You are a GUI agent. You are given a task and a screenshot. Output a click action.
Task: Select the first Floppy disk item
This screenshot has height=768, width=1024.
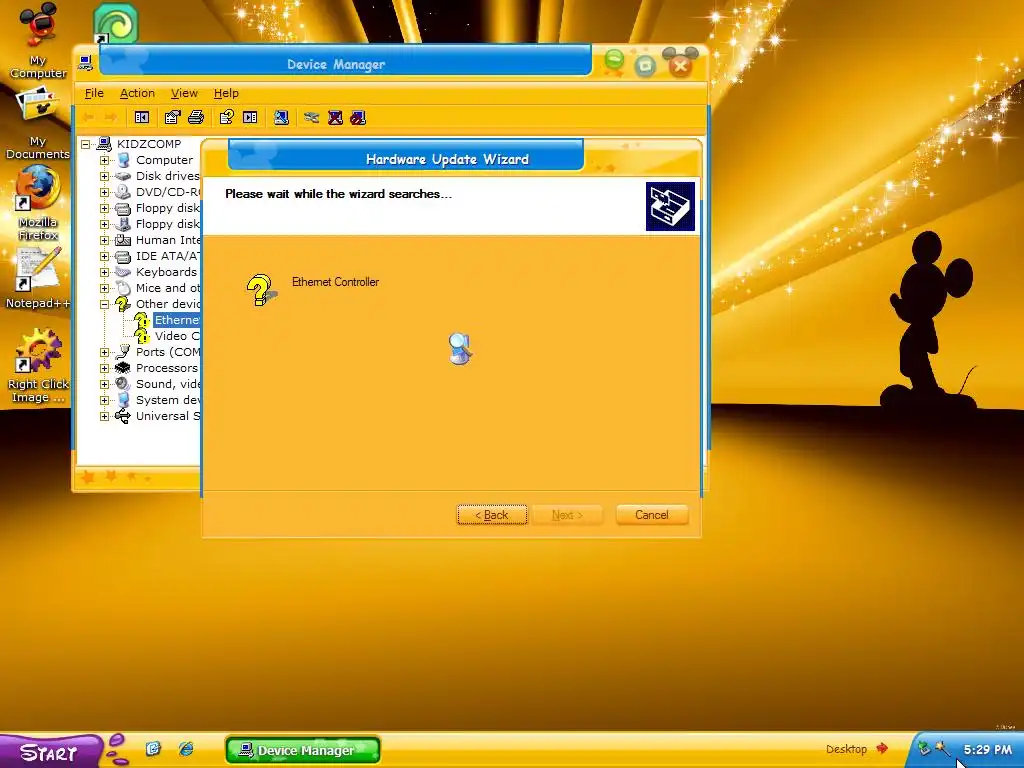(167, 208)
